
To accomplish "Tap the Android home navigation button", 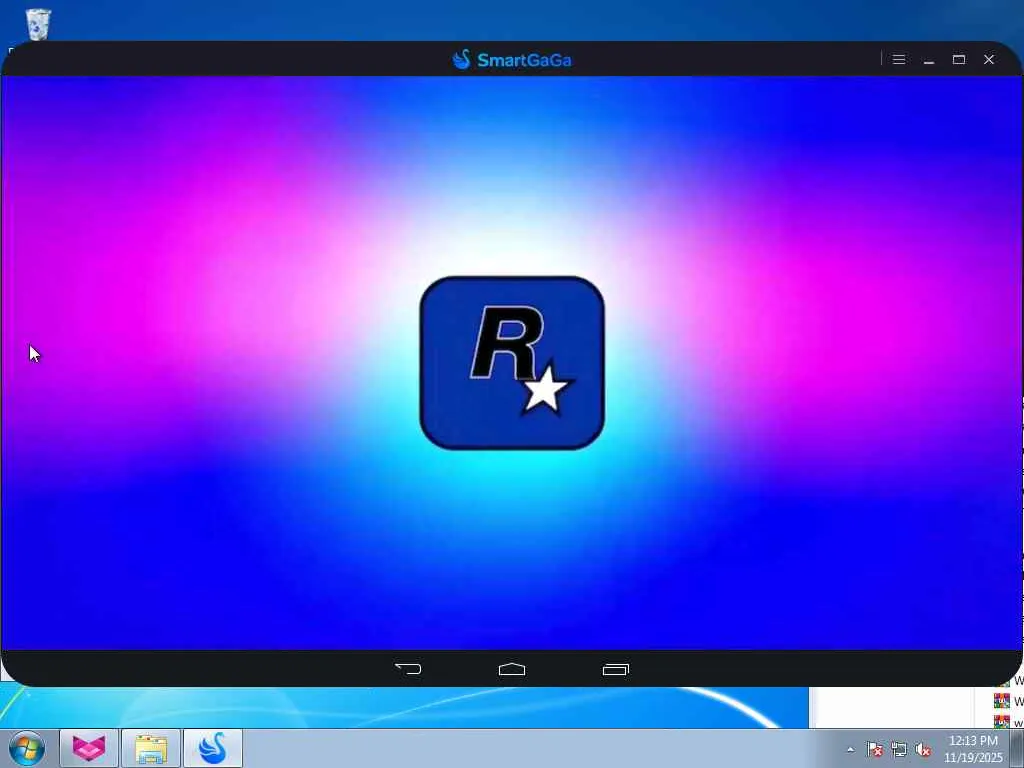I will click(x=512, y=669).
